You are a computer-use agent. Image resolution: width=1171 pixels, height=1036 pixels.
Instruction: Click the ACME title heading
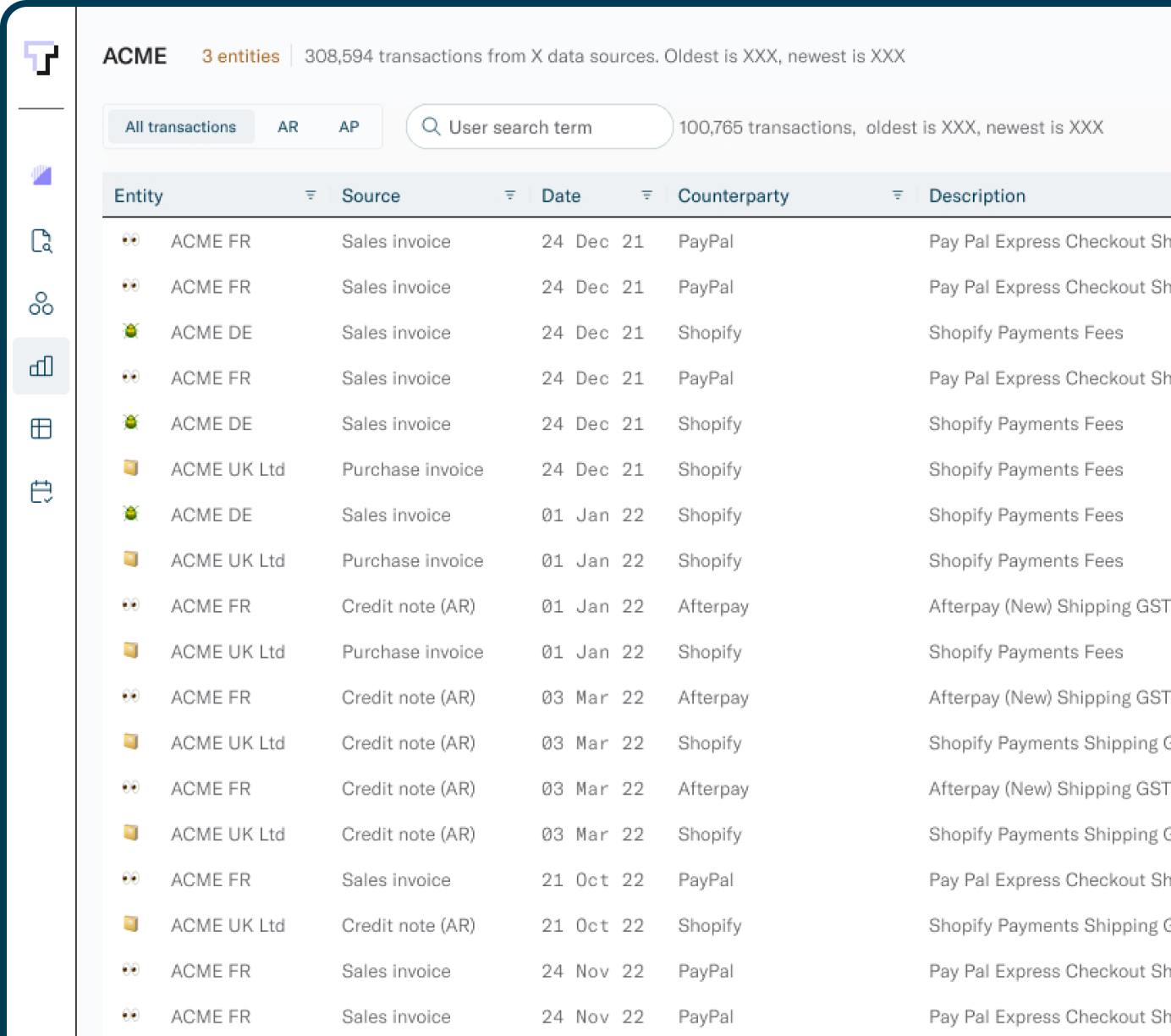[135, 56]
